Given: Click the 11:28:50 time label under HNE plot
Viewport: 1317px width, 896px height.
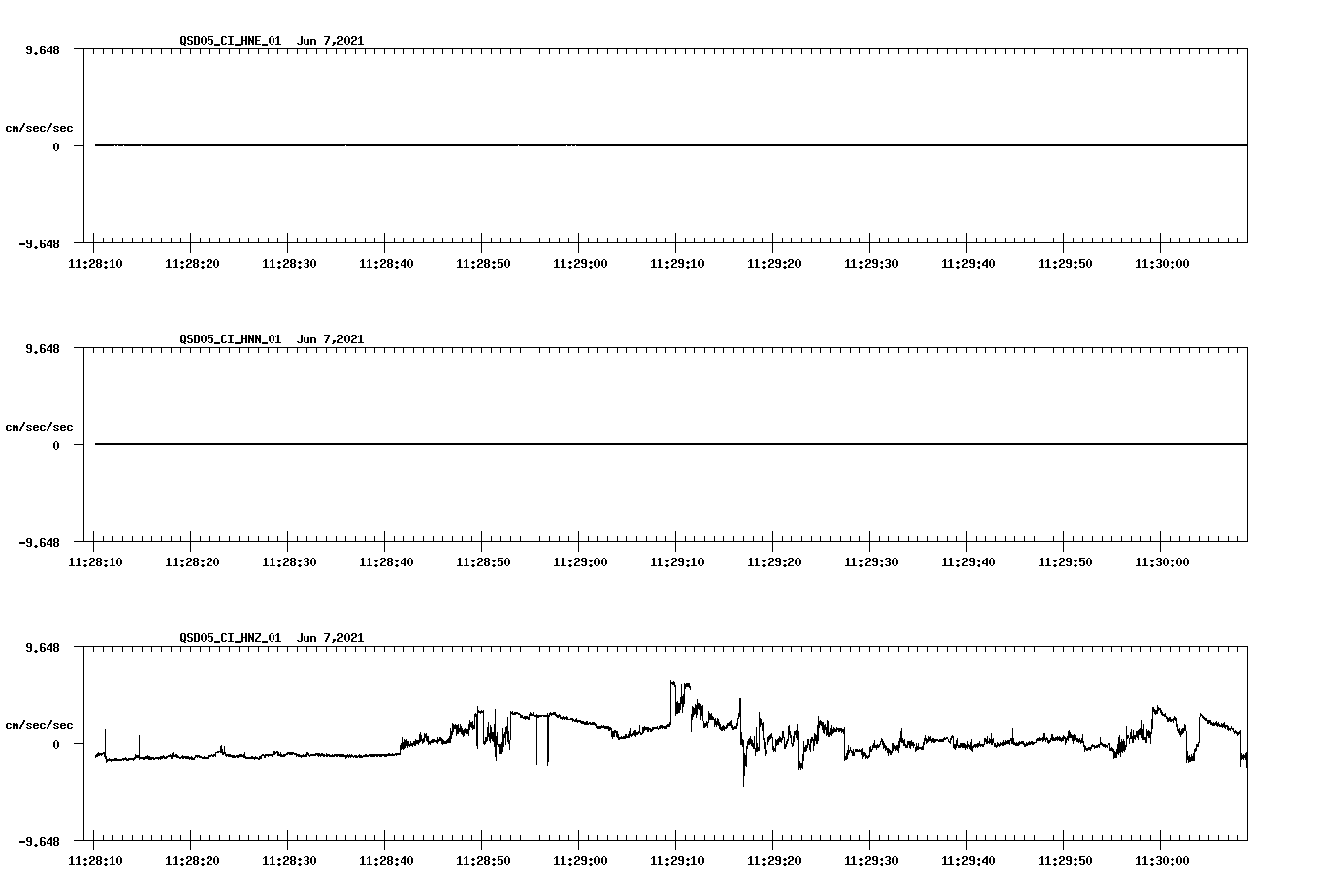Looking at the screenshot, I should pyautogui.click(x=483, y=264).
